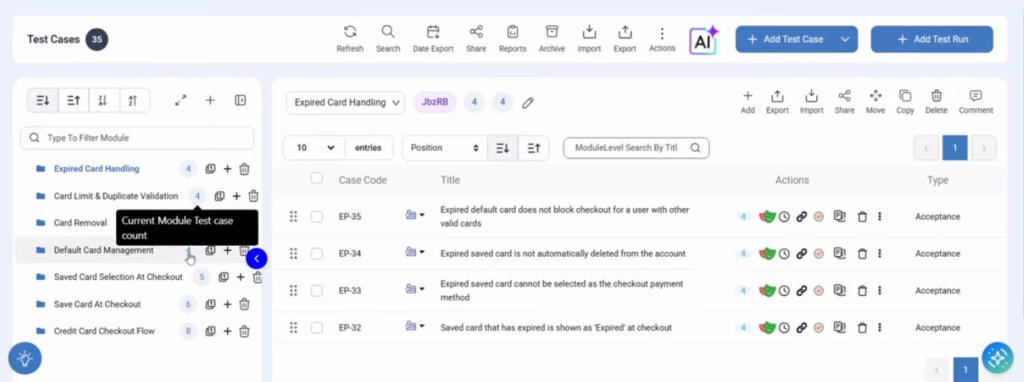
Task: Click the Add Test Case button
Action: point(784,39)
